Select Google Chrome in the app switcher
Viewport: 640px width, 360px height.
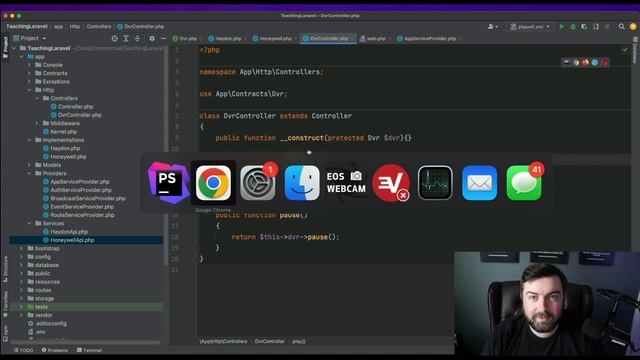(x=213, y=183)
